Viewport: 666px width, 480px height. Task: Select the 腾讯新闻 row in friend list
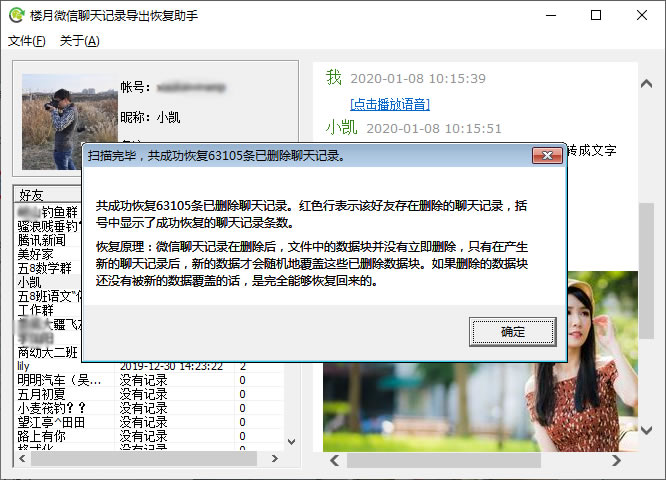(49, 240)
